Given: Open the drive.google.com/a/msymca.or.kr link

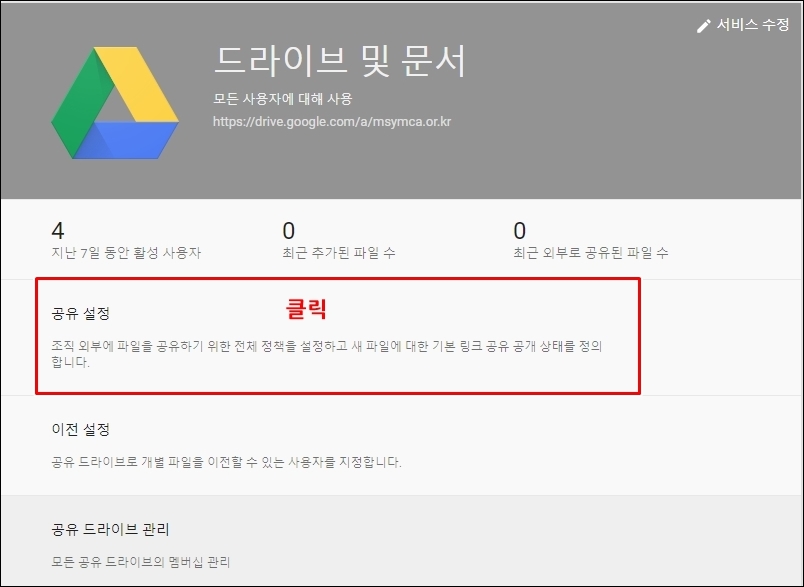Looking at the screenshot, I should [332, 122].
